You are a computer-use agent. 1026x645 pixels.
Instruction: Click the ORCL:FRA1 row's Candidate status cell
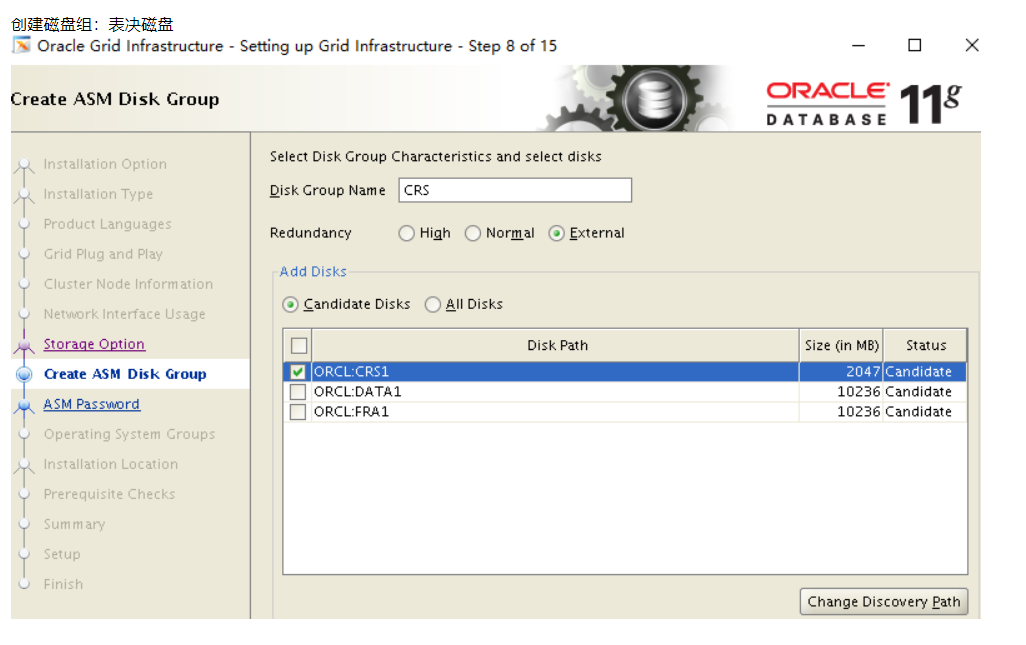point(925,412)
